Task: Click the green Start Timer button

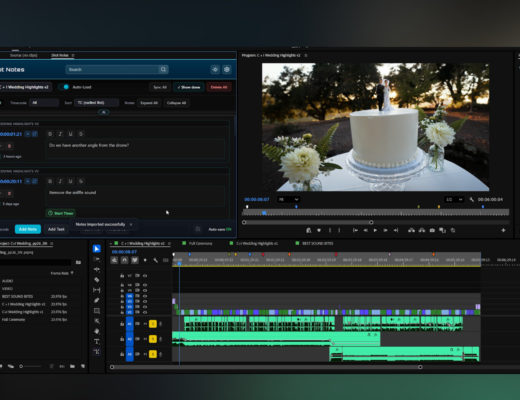Action: tap(60, 213)
